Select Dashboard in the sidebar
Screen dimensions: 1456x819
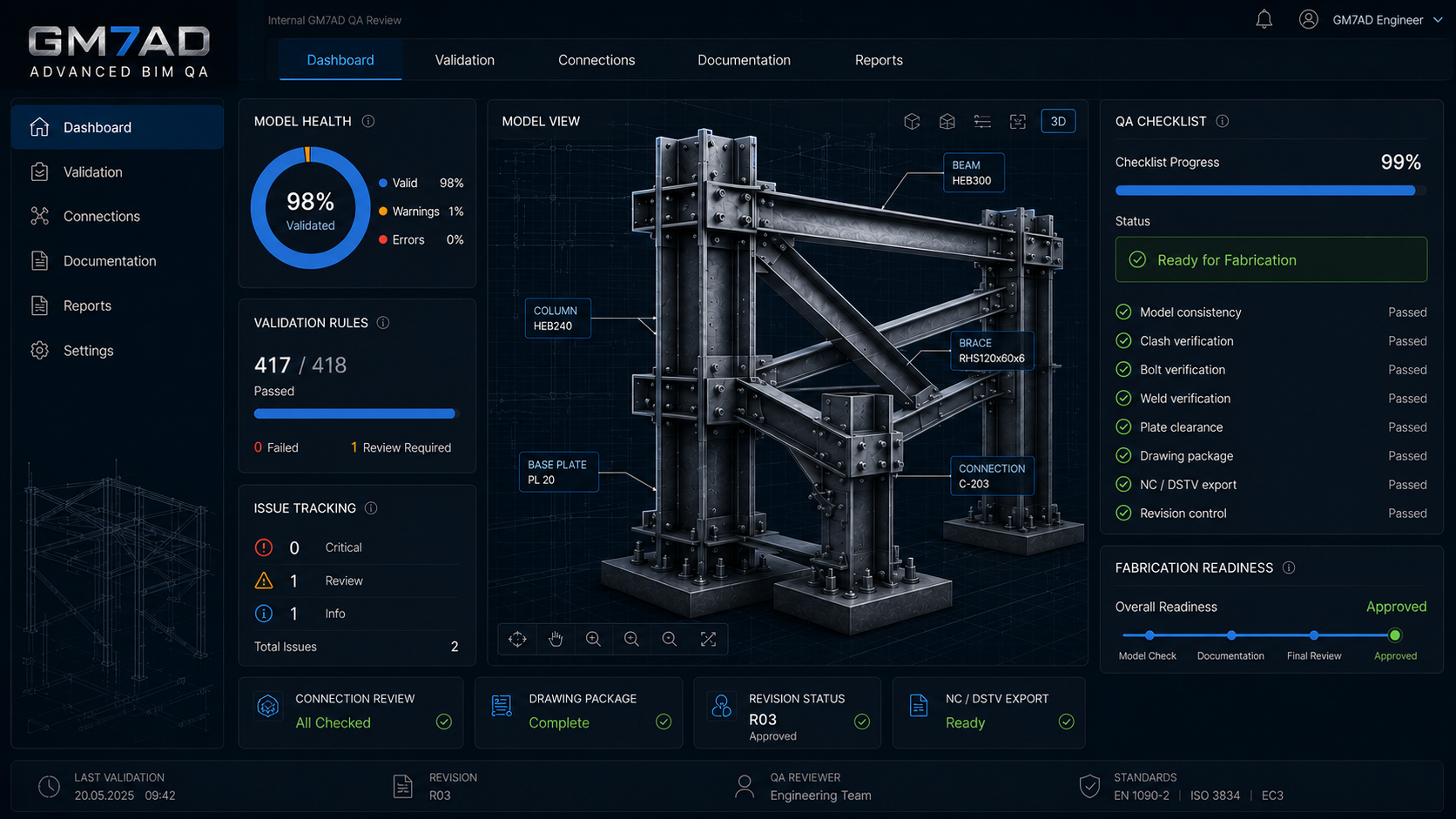pos(118,127)
